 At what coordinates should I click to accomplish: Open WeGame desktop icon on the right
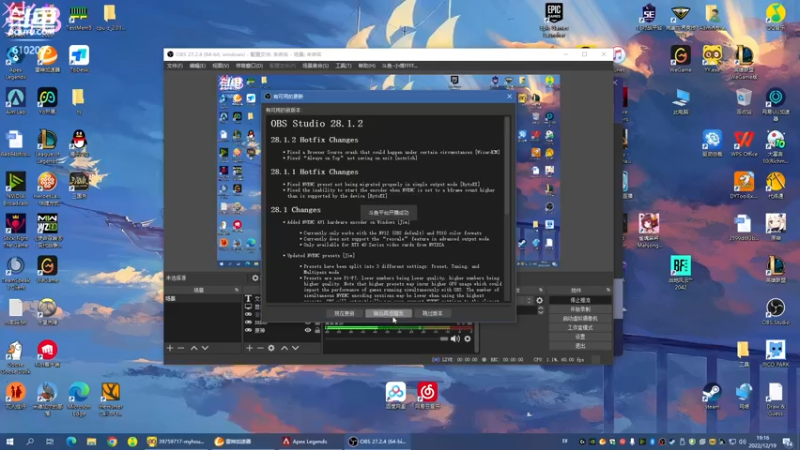[x=680, y=59]
